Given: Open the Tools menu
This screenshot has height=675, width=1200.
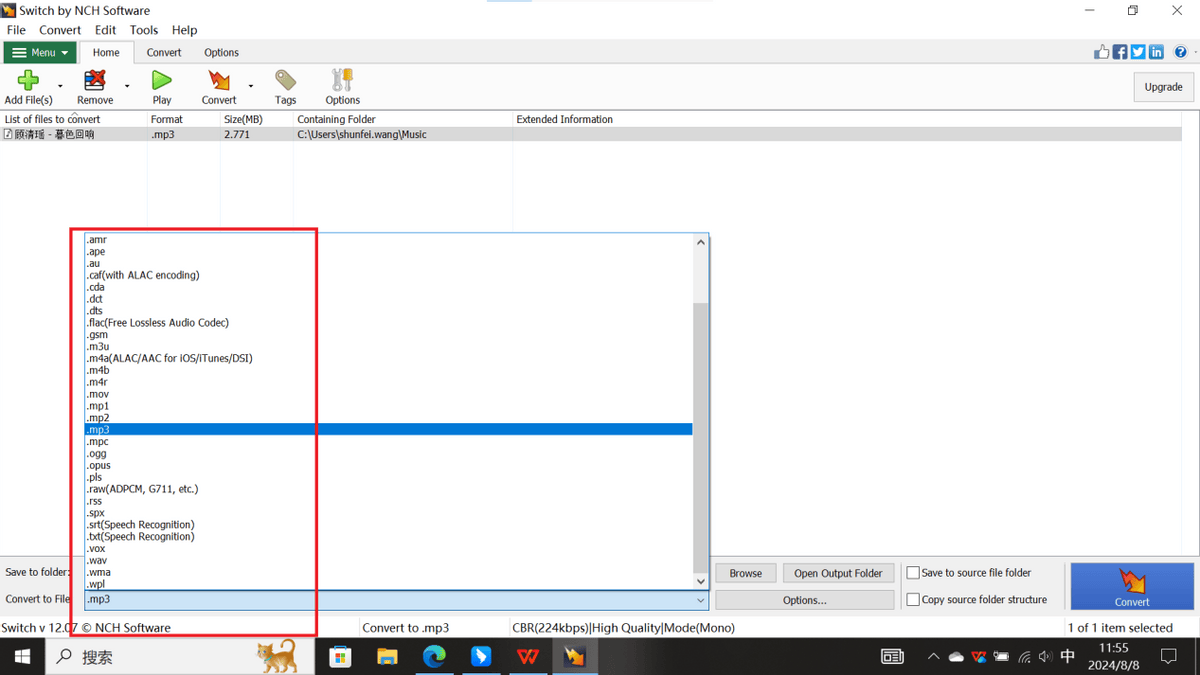Looking at the screenshot, I should pyautogui.click(x=144, y=30).
